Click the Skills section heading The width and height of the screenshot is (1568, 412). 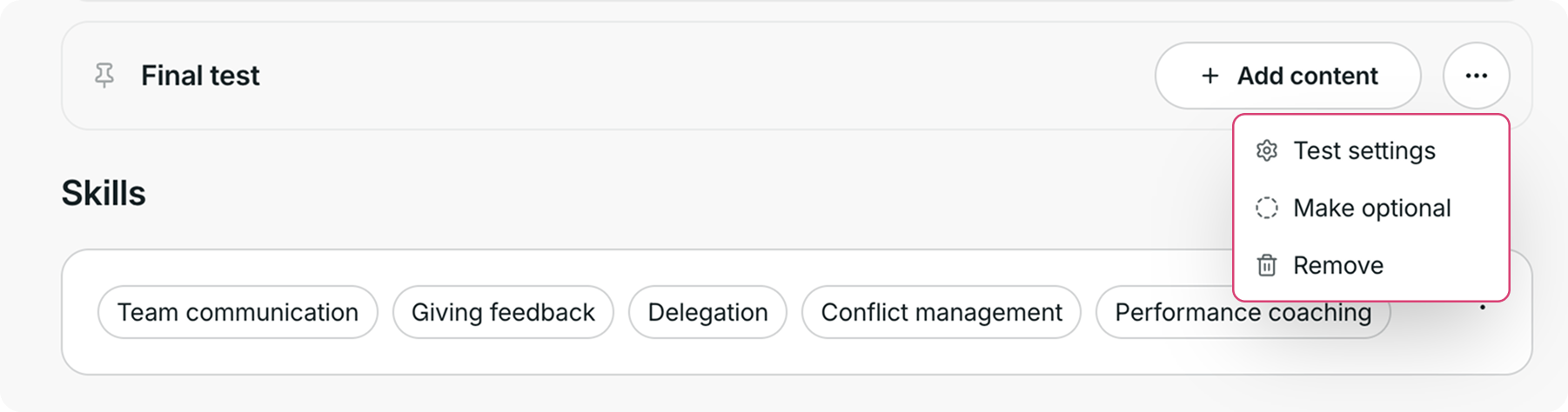coord(104,193)
